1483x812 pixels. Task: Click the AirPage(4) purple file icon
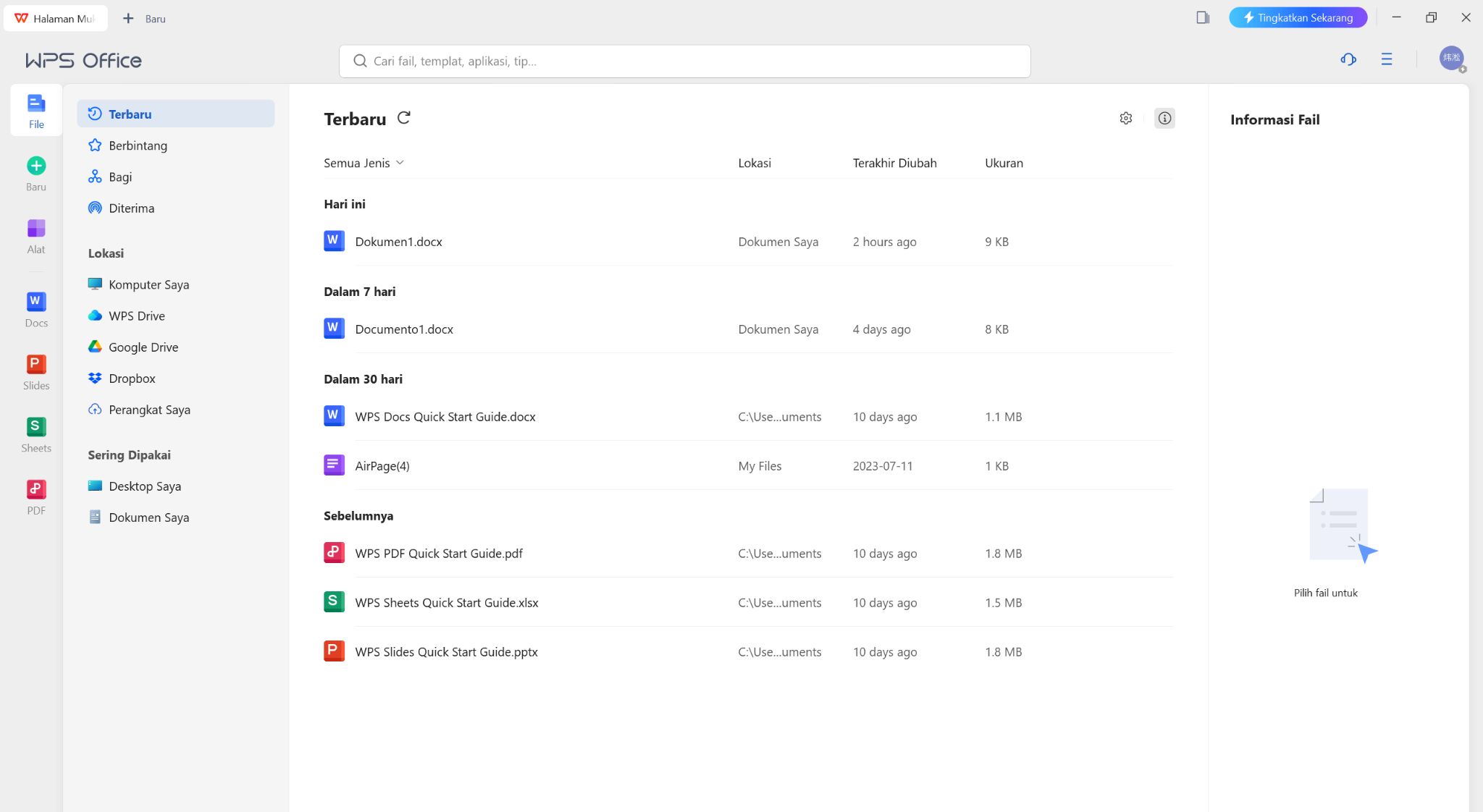[334, 465]
